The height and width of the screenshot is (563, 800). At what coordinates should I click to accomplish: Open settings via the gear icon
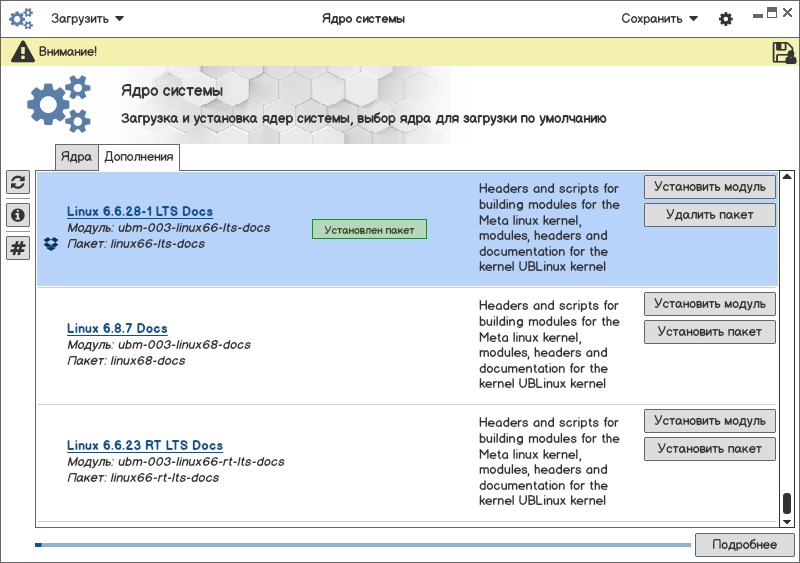726,19
